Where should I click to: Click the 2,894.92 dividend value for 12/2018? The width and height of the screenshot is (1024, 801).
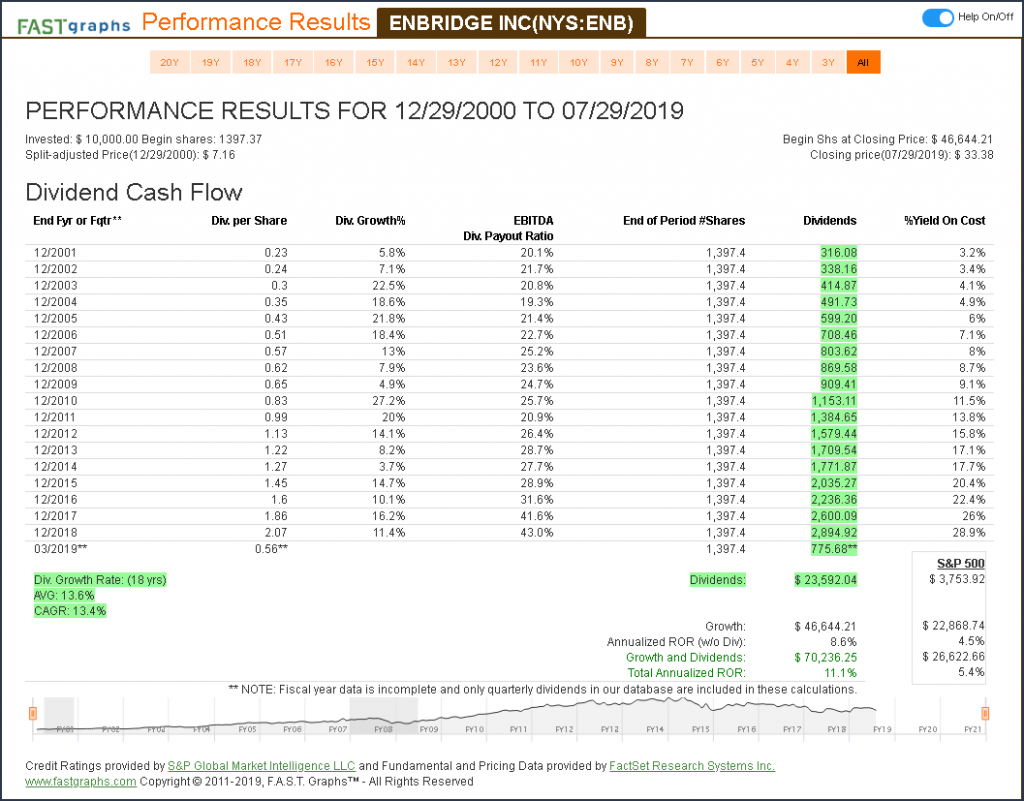pyautogui.click(x=834, y=533)
